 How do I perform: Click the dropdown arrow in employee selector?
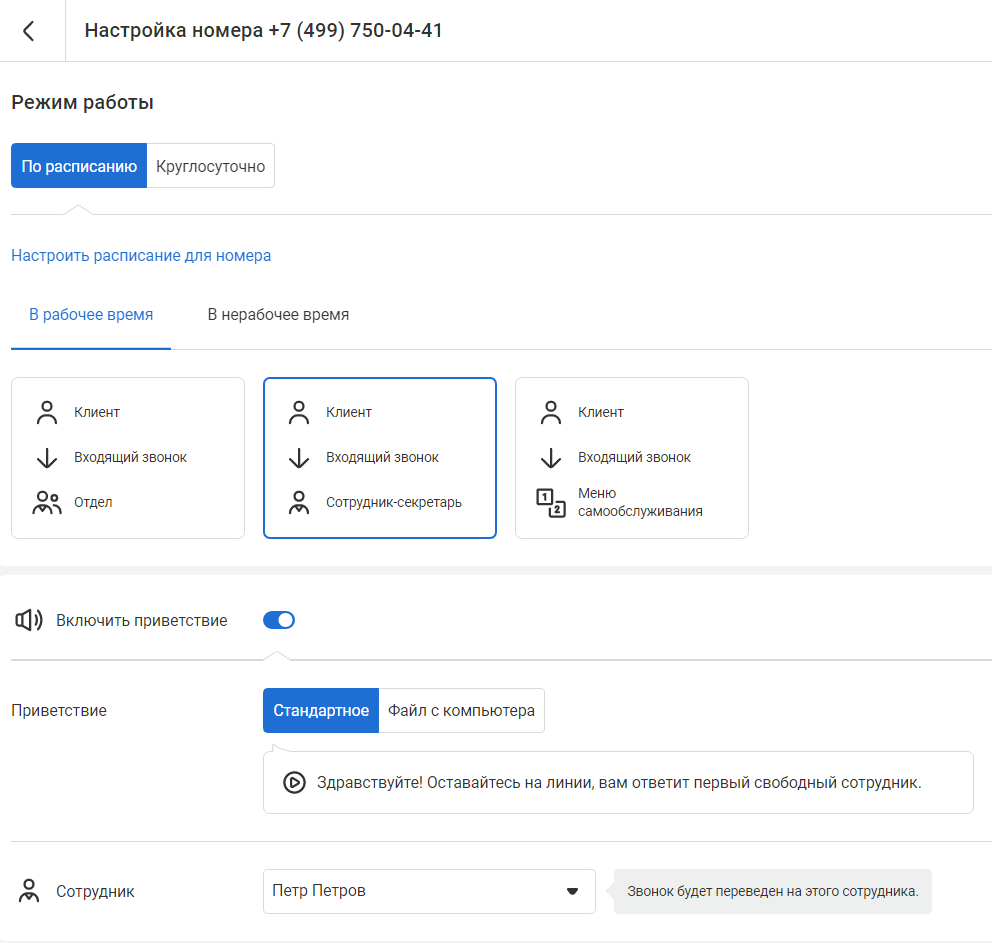[572, 891]
